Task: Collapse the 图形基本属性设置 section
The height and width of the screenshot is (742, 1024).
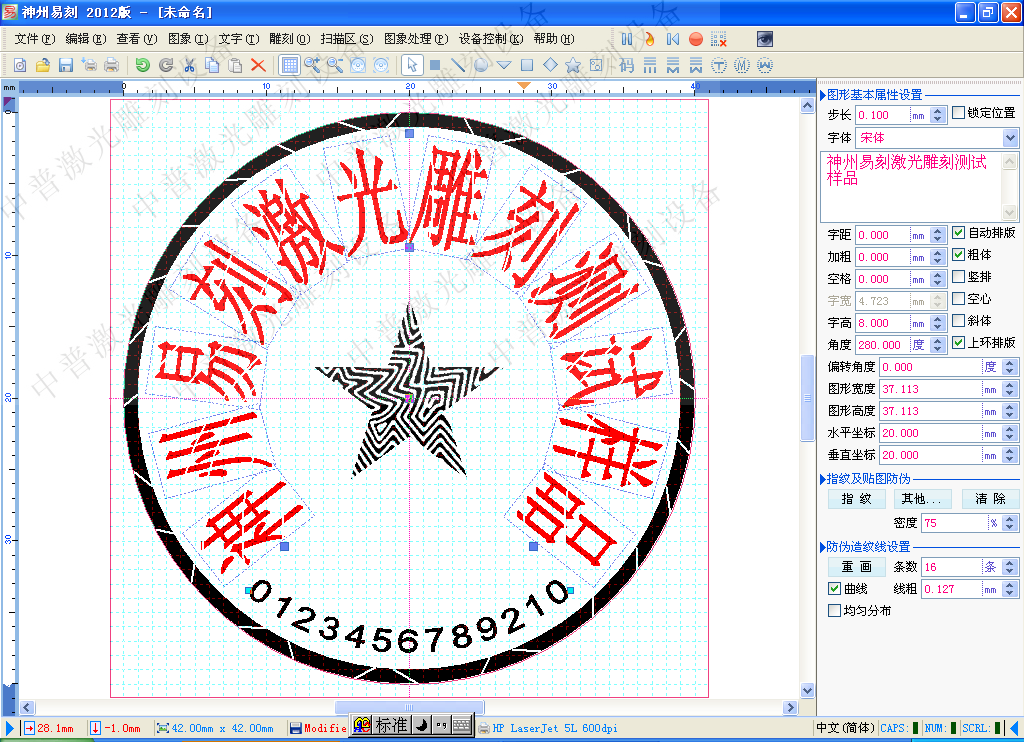Action: (823, 95)
